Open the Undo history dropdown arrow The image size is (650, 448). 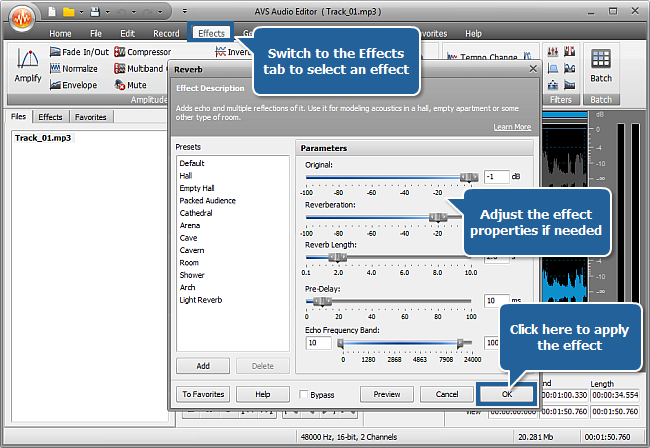point(133,12)
